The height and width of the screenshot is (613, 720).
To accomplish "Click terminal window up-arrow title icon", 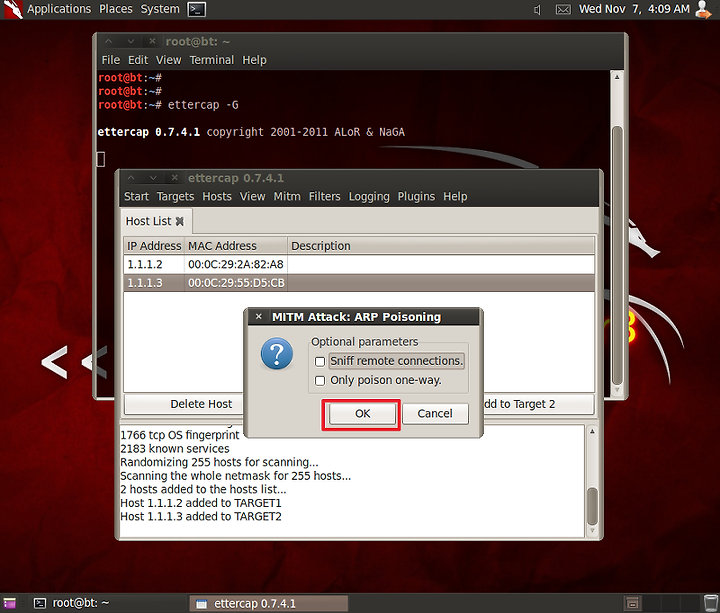I will pos(108,41).
